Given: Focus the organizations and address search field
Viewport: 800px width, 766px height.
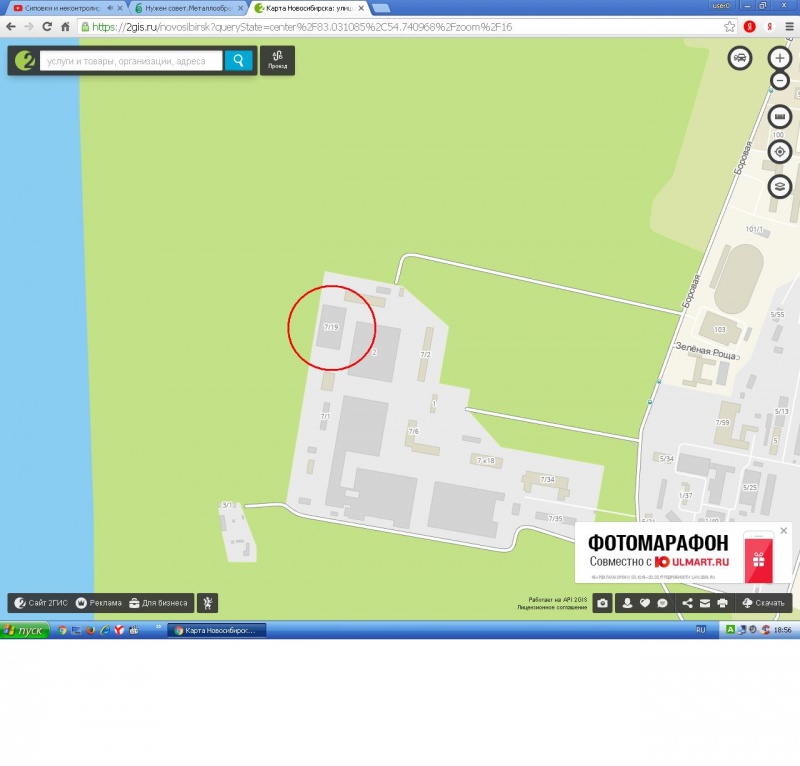Looking at the screenshot, I should (130, 61).
